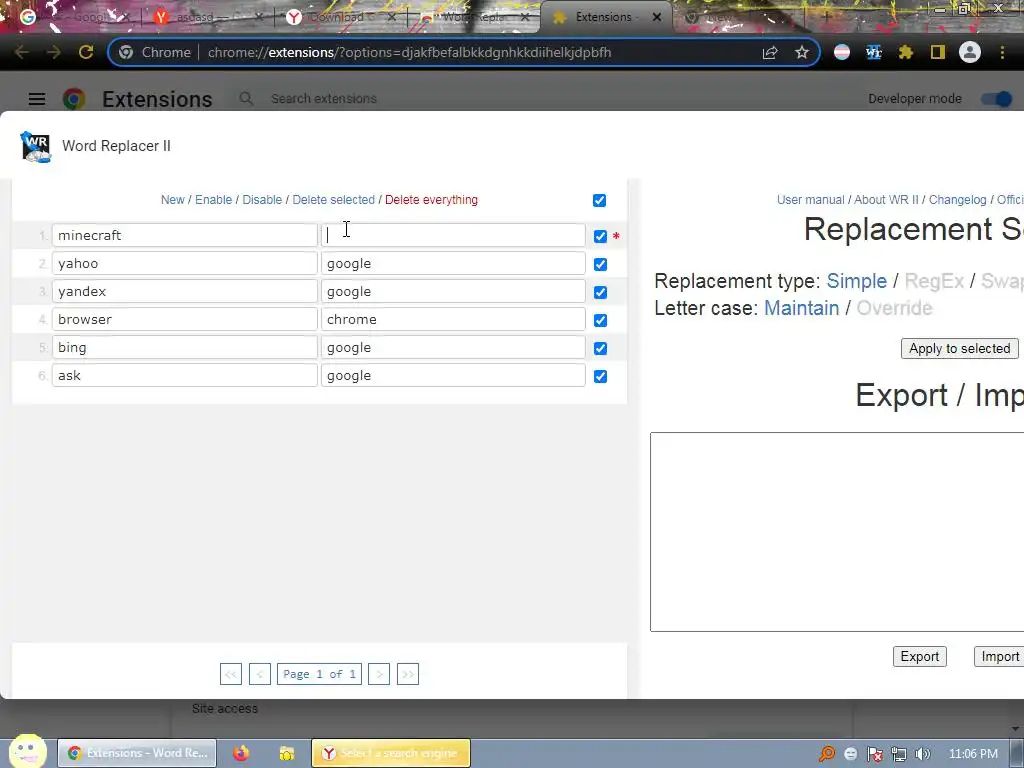Reload the page using the refresh icon
The width and height of the screenshot is (1024, 768).
click(86, 52)
